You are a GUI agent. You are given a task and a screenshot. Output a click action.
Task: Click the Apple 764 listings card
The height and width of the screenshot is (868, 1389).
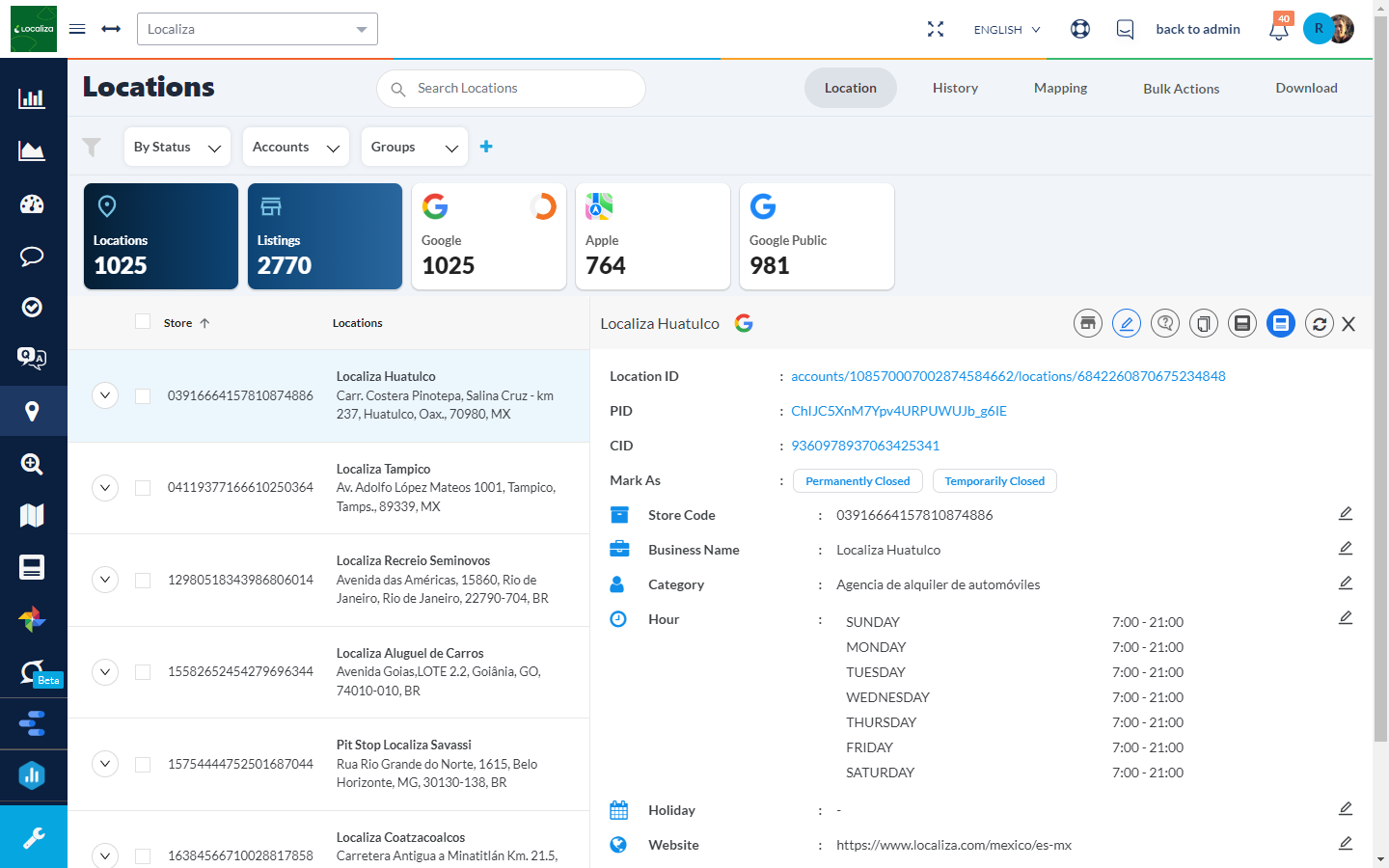pos(653,236)
